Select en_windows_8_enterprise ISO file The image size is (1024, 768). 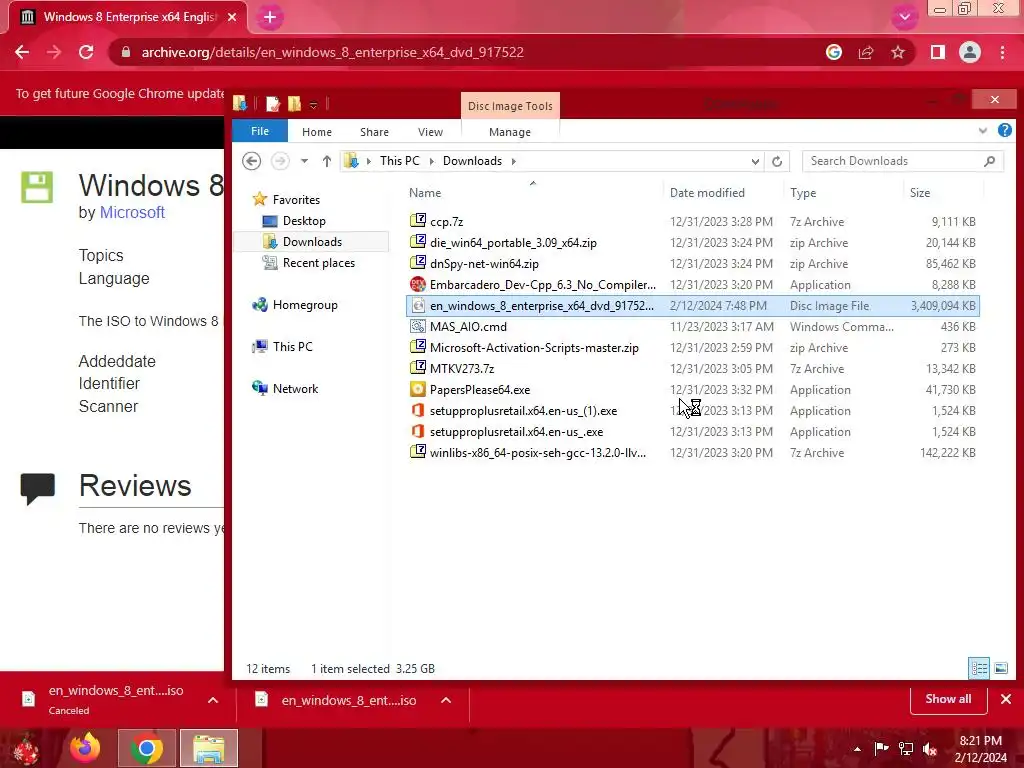pos(693,306)
